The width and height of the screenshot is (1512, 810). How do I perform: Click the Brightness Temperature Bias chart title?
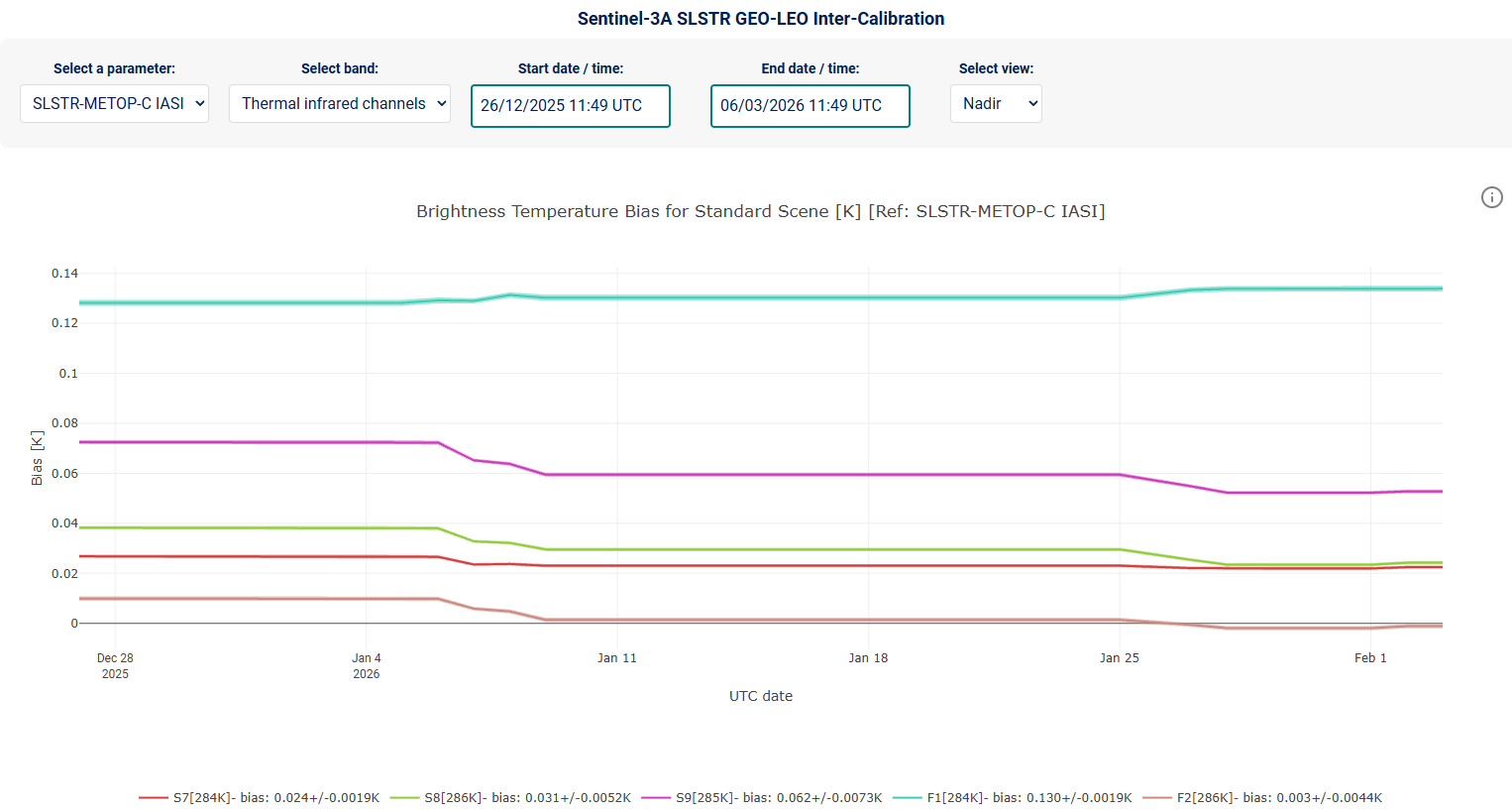point(761,211)
